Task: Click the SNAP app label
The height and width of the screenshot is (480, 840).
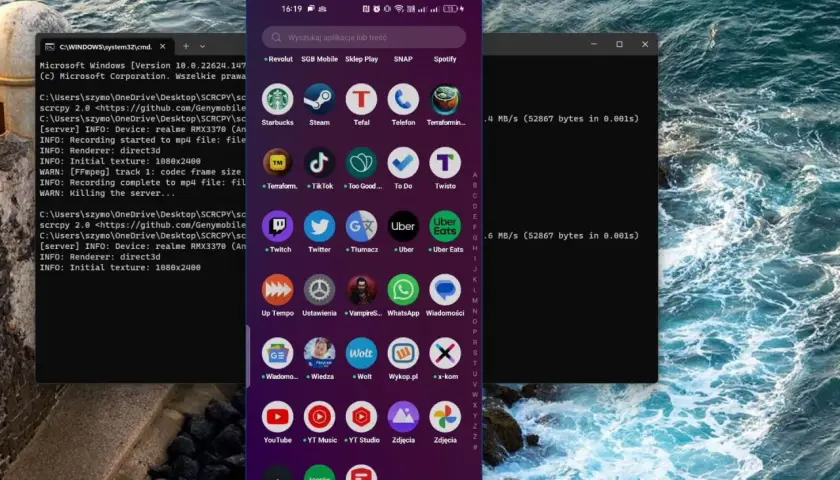Action: coord(403,59)
